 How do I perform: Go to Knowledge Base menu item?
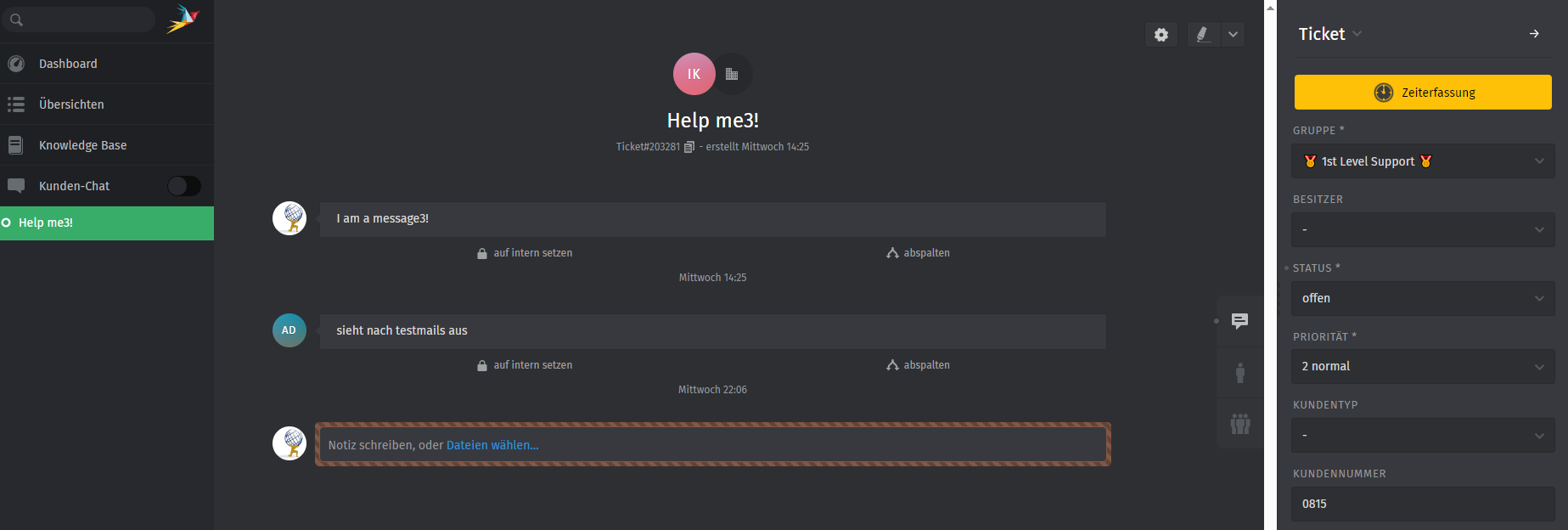click(x=82, y=145)
